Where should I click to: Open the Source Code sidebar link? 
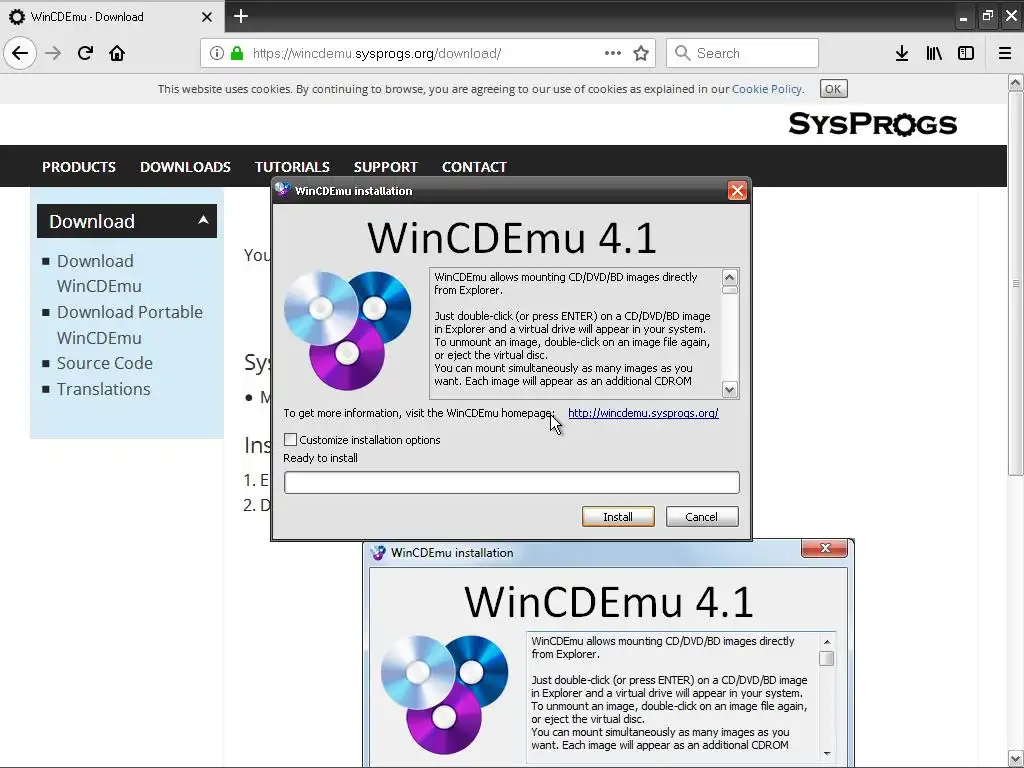[x=104, y=363]
